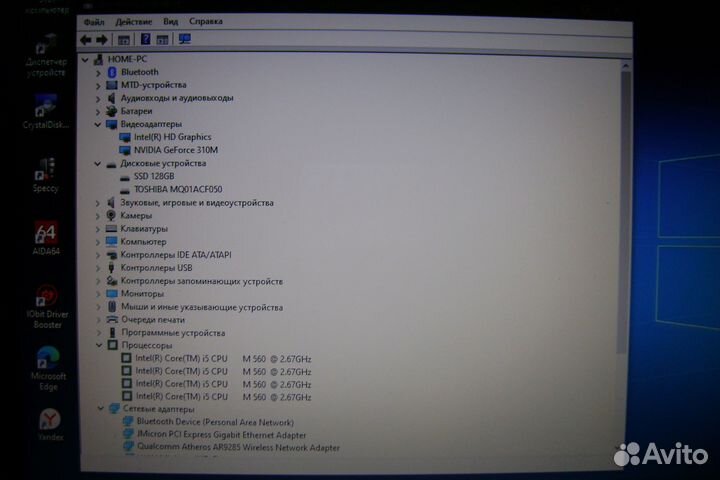This screenshot has height=480, width=720.
Task: Open IObit Driver Booster desktop shortcut
Action: point(47,307)
